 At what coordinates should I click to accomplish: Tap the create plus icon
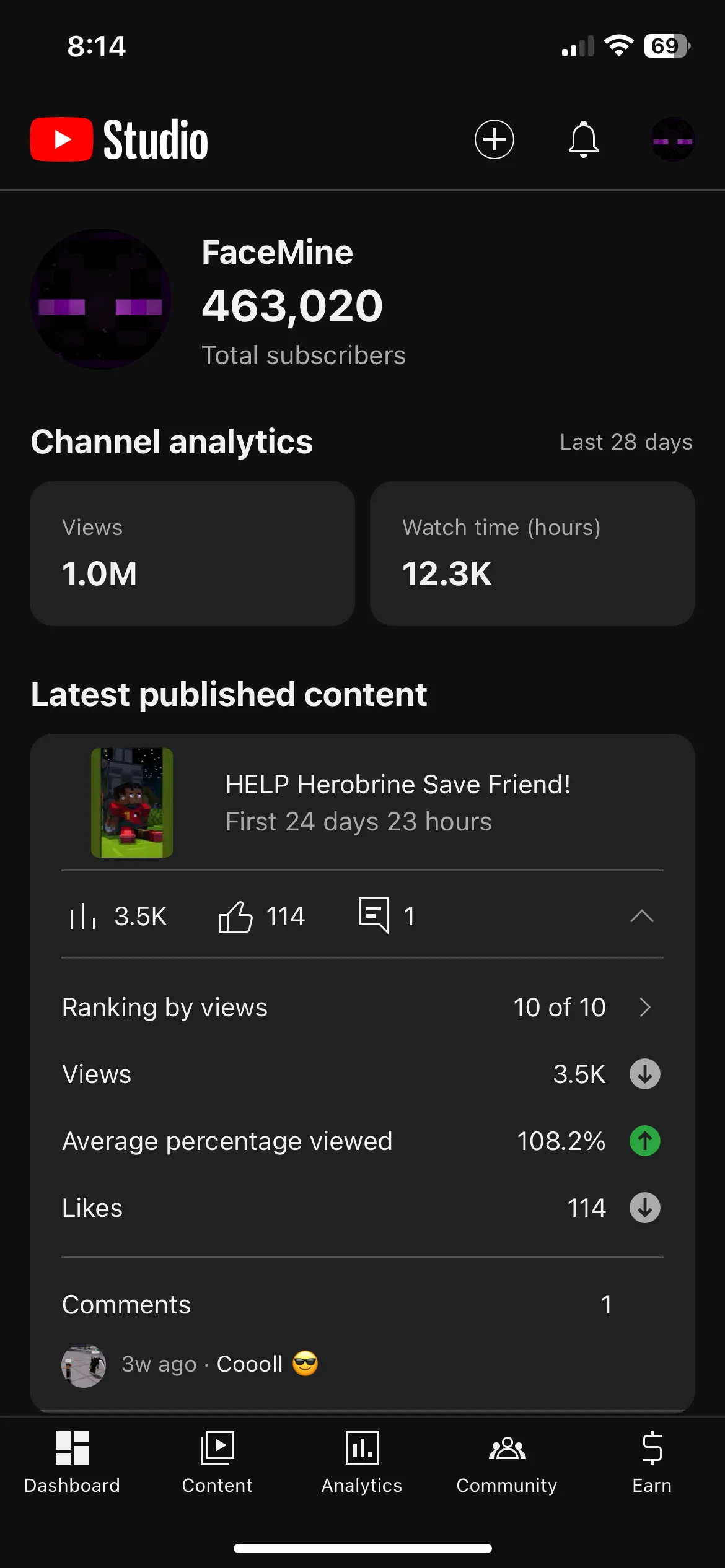(x=494, y=139)
